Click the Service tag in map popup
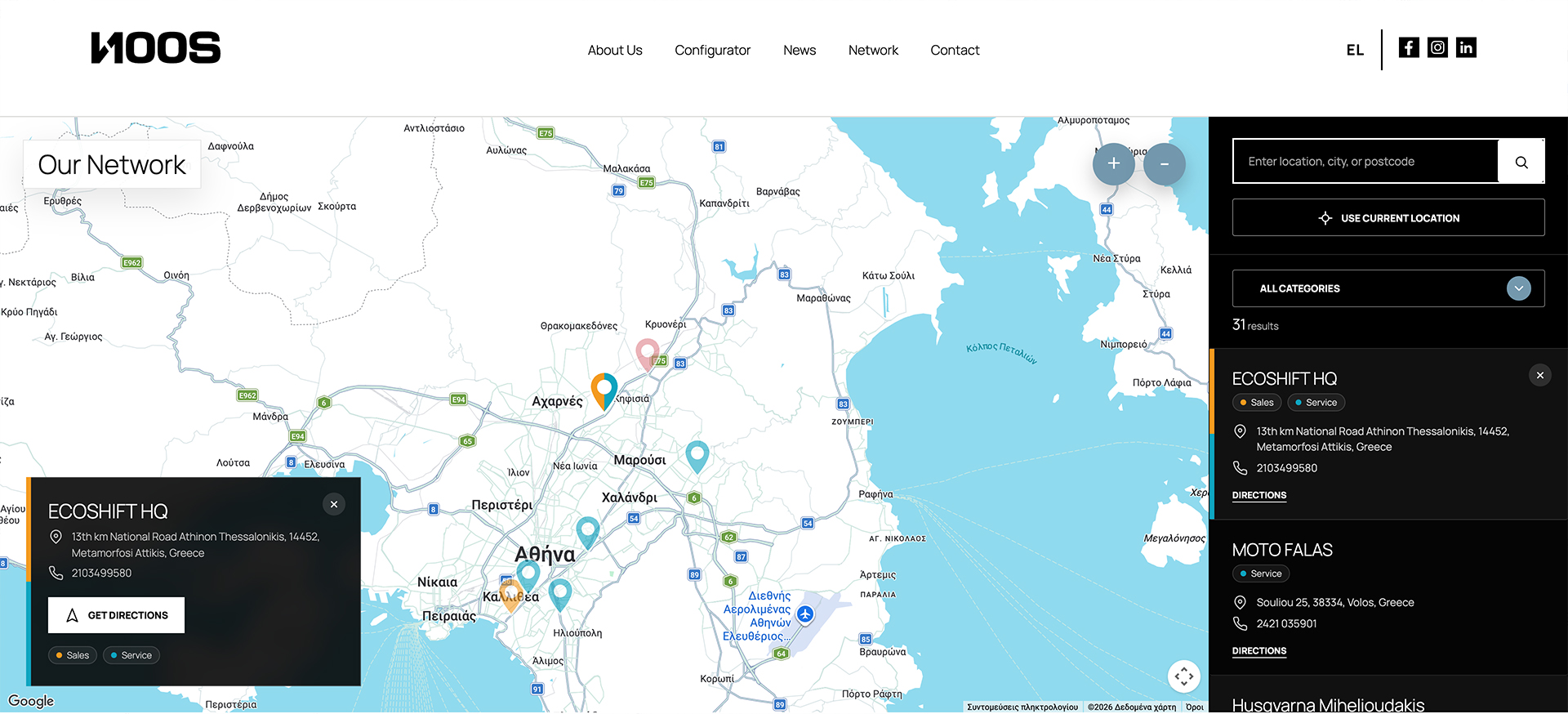Screen dimensions: 1568x714 131,655
